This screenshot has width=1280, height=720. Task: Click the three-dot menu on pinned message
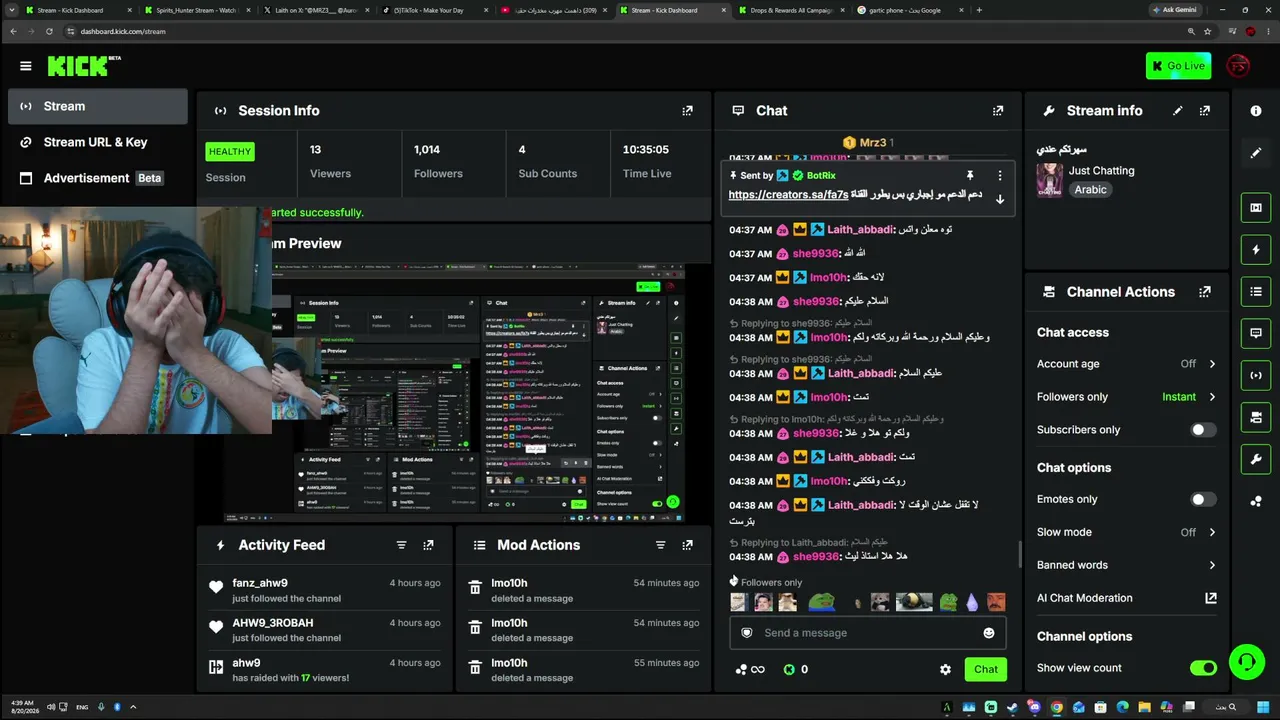tap(999, 176)
